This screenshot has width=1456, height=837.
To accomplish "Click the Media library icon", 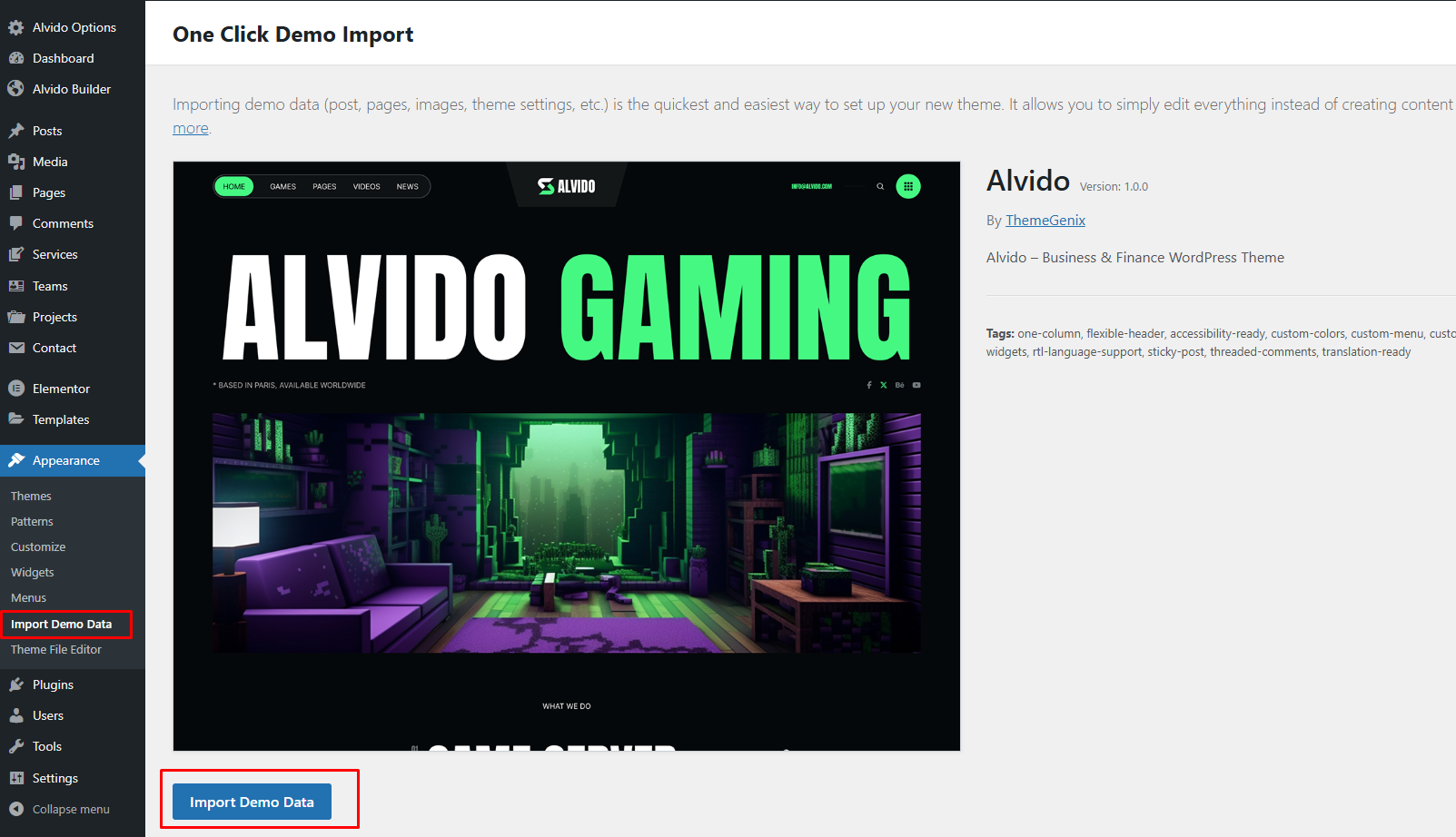I will tap(16, 162).
